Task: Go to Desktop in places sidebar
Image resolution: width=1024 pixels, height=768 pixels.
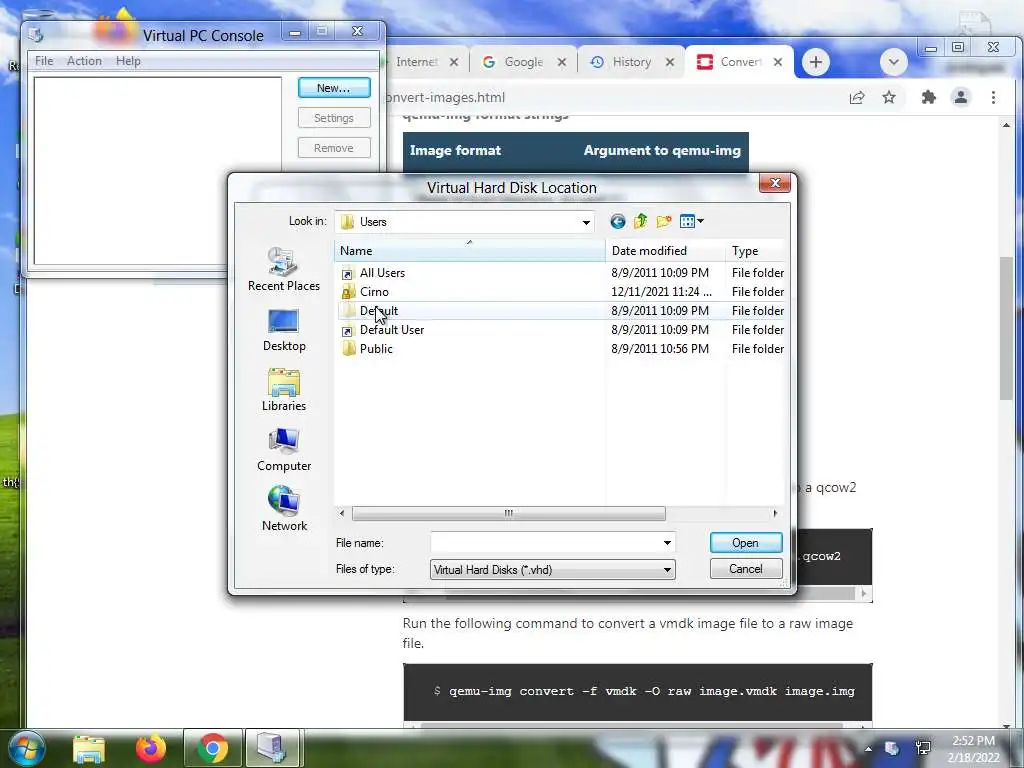Action: tap(284, 330)
